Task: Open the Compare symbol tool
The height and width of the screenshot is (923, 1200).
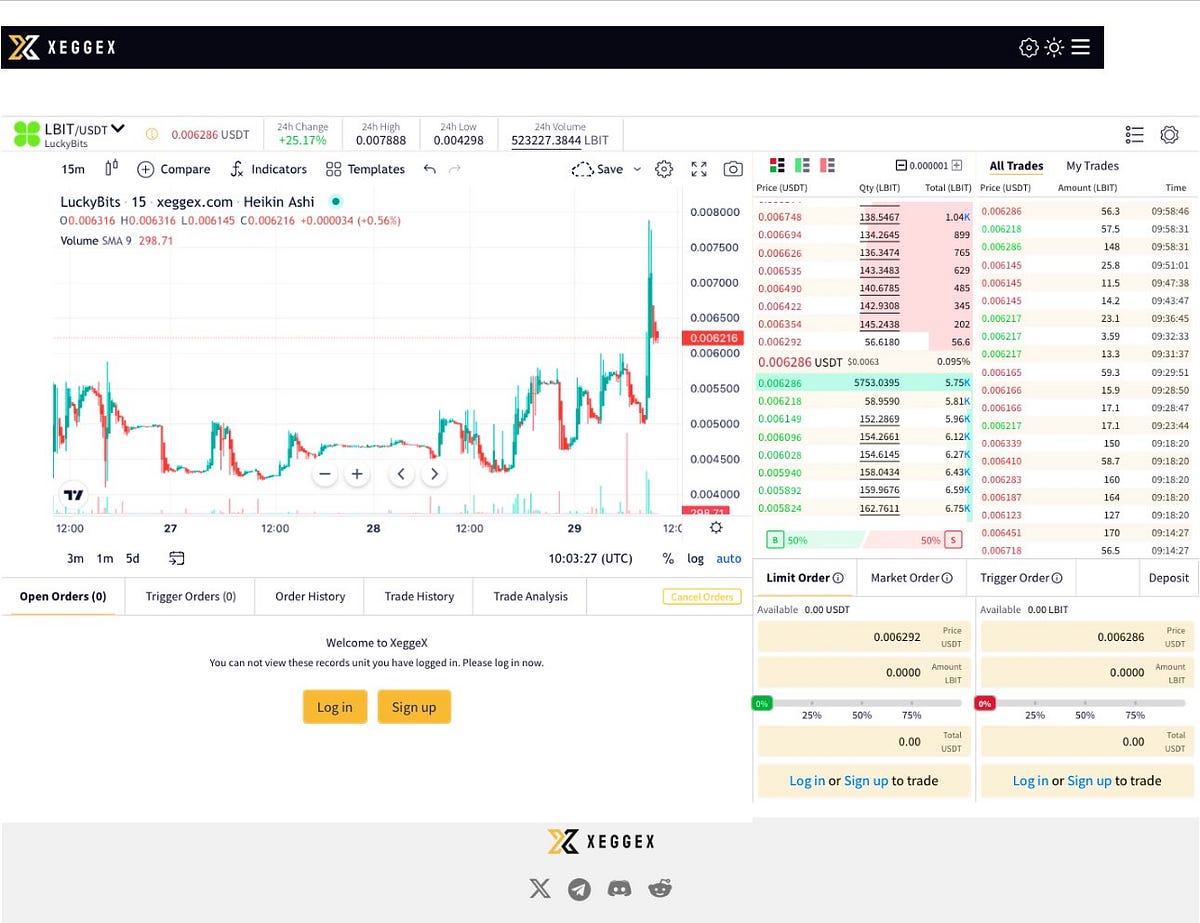Action: click(x=174, y=169)
